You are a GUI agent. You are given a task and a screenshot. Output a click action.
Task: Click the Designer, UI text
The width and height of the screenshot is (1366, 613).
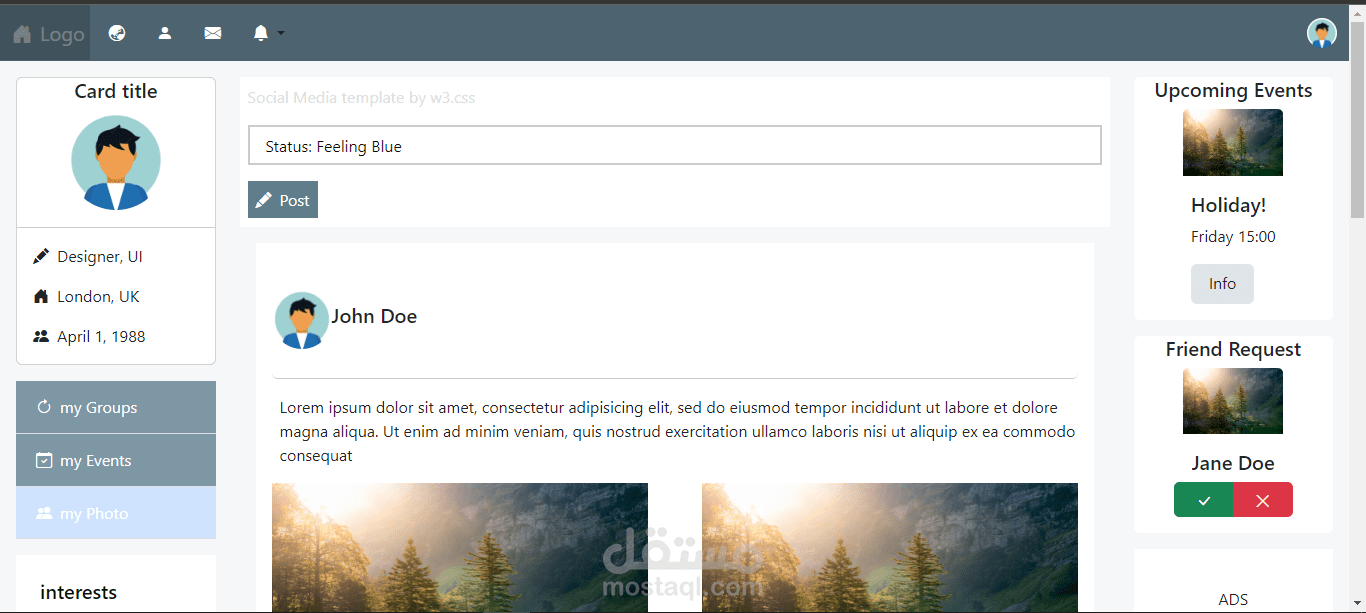coord(100,256)
